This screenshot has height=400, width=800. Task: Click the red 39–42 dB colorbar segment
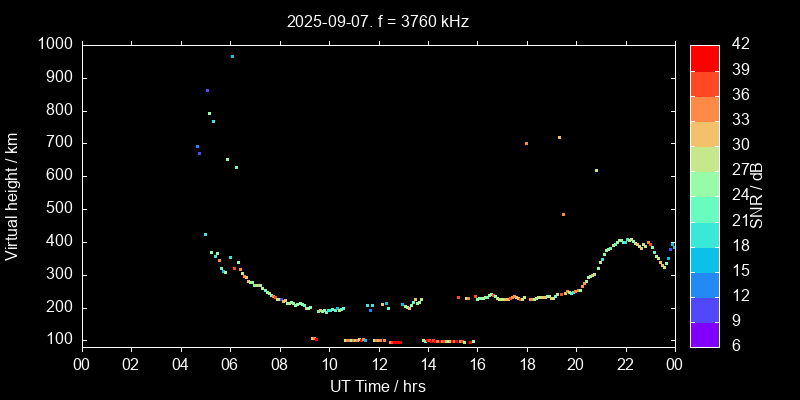[x=705, y=57]
